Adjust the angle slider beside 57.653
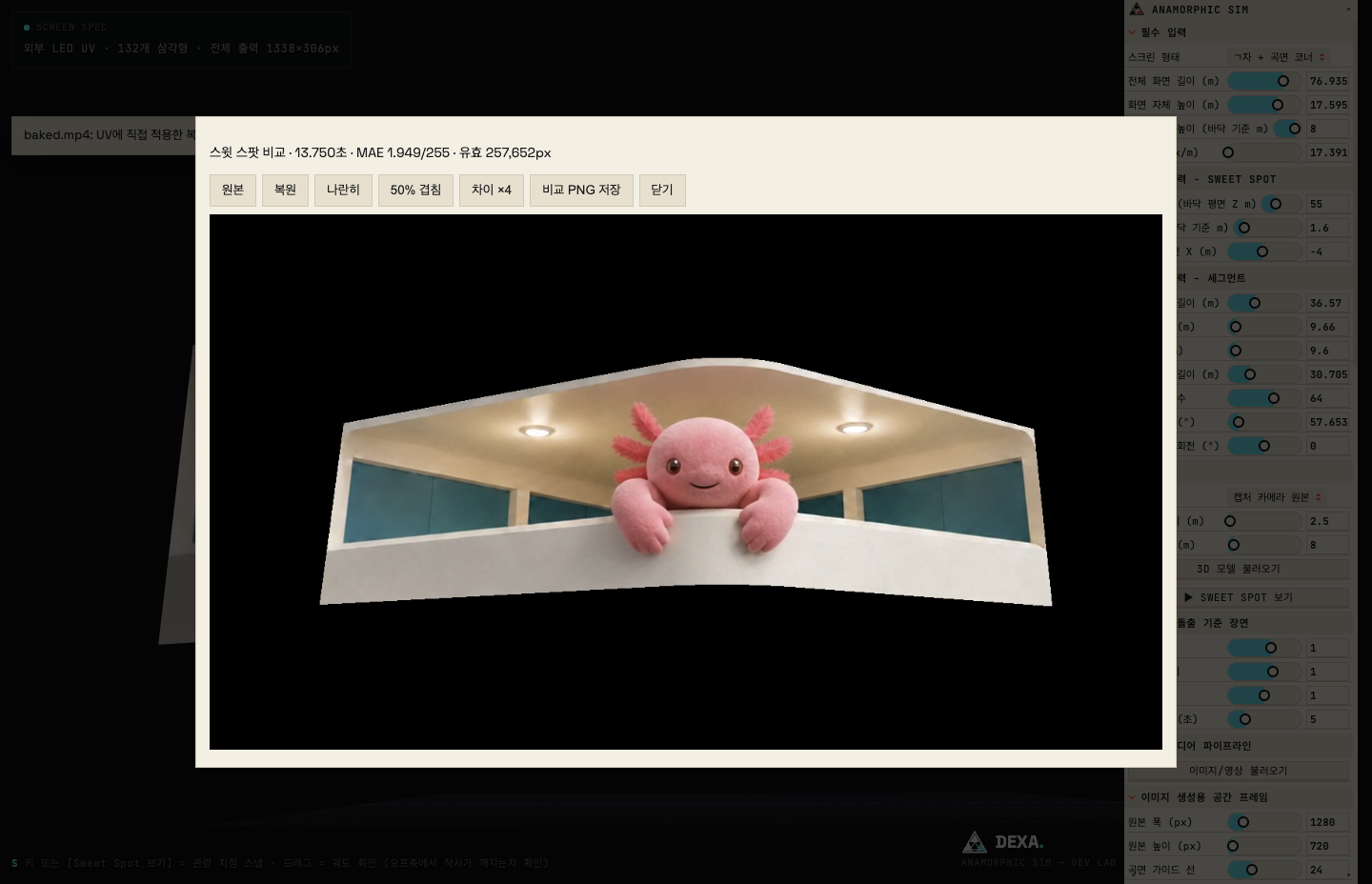This screenshot has width=1372, height=884. [x=1265, y=422]
